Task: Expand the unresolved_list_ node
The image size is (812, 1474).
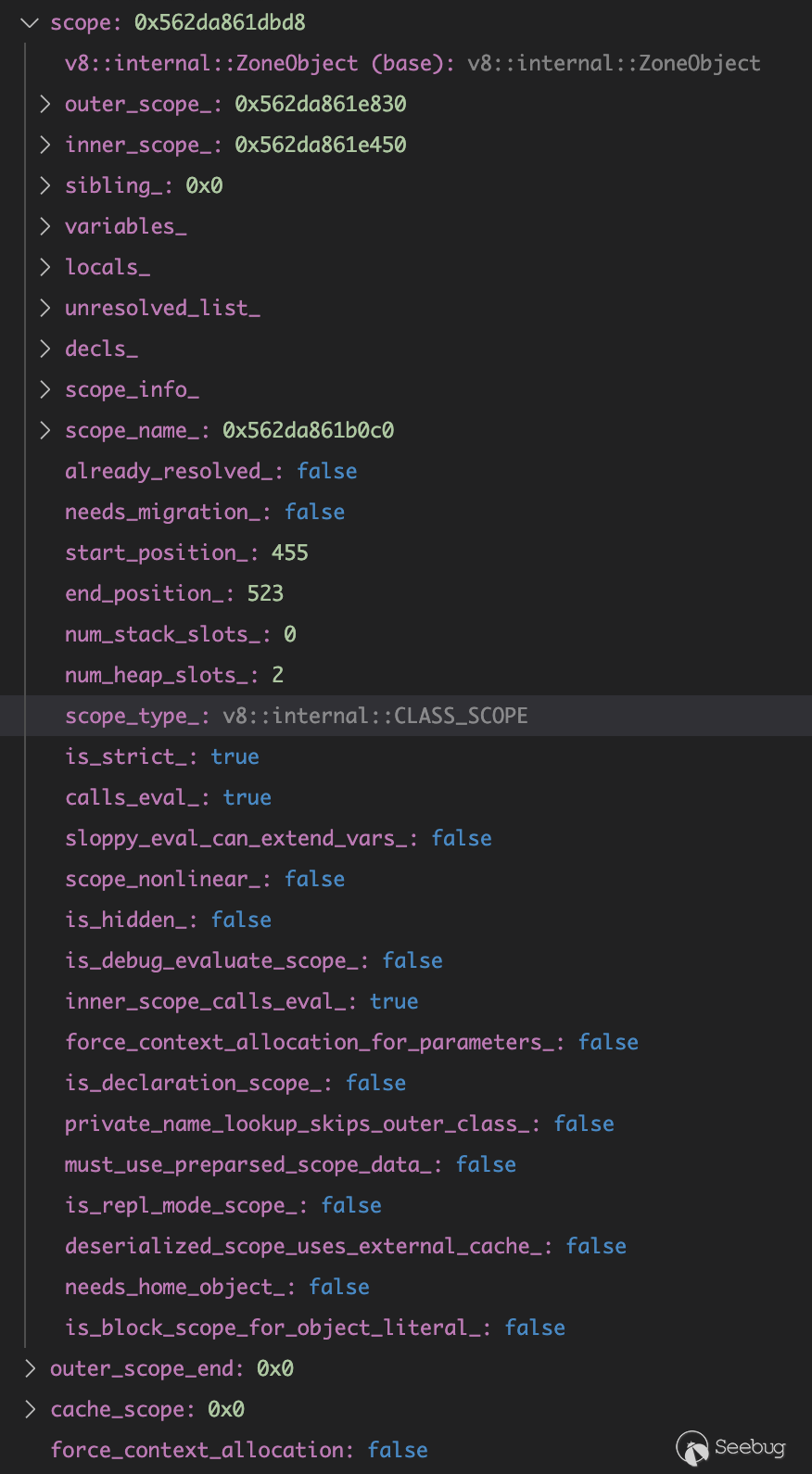Action: coord(44,308)
